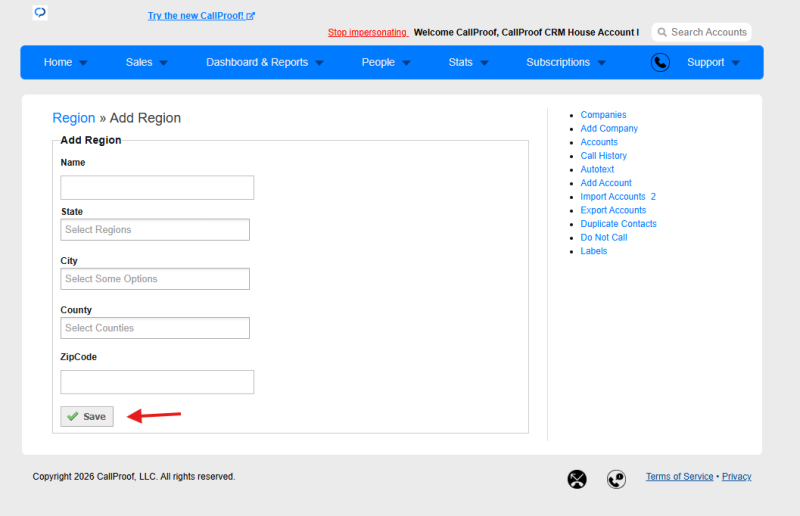Expand Dashboard & Reports arrow
The height and width of the screenshot is (516, 800).
click(x=320, y=63)
